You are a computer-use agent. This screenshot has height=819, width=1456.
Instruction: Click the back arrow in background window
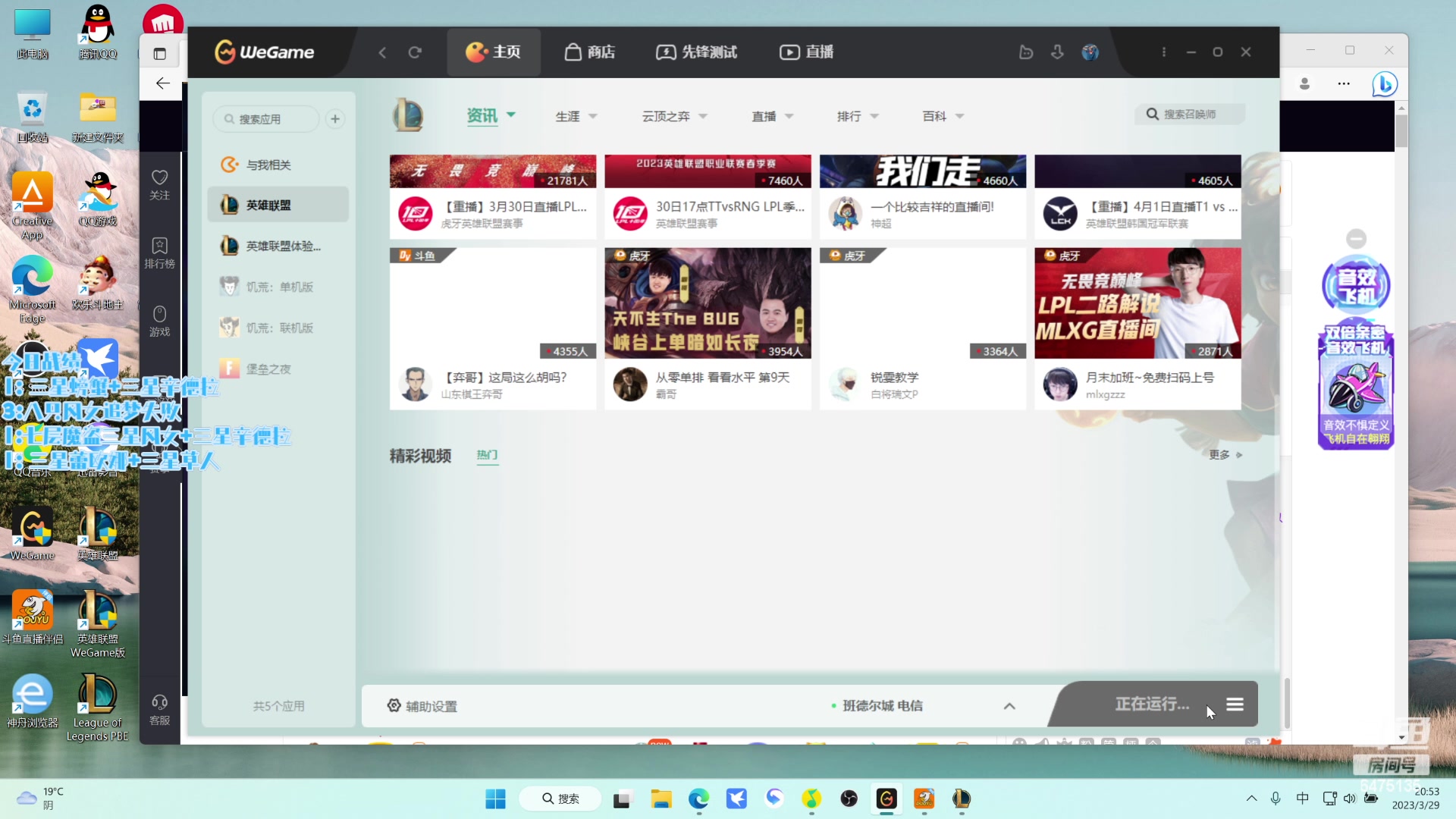point(162,83)
